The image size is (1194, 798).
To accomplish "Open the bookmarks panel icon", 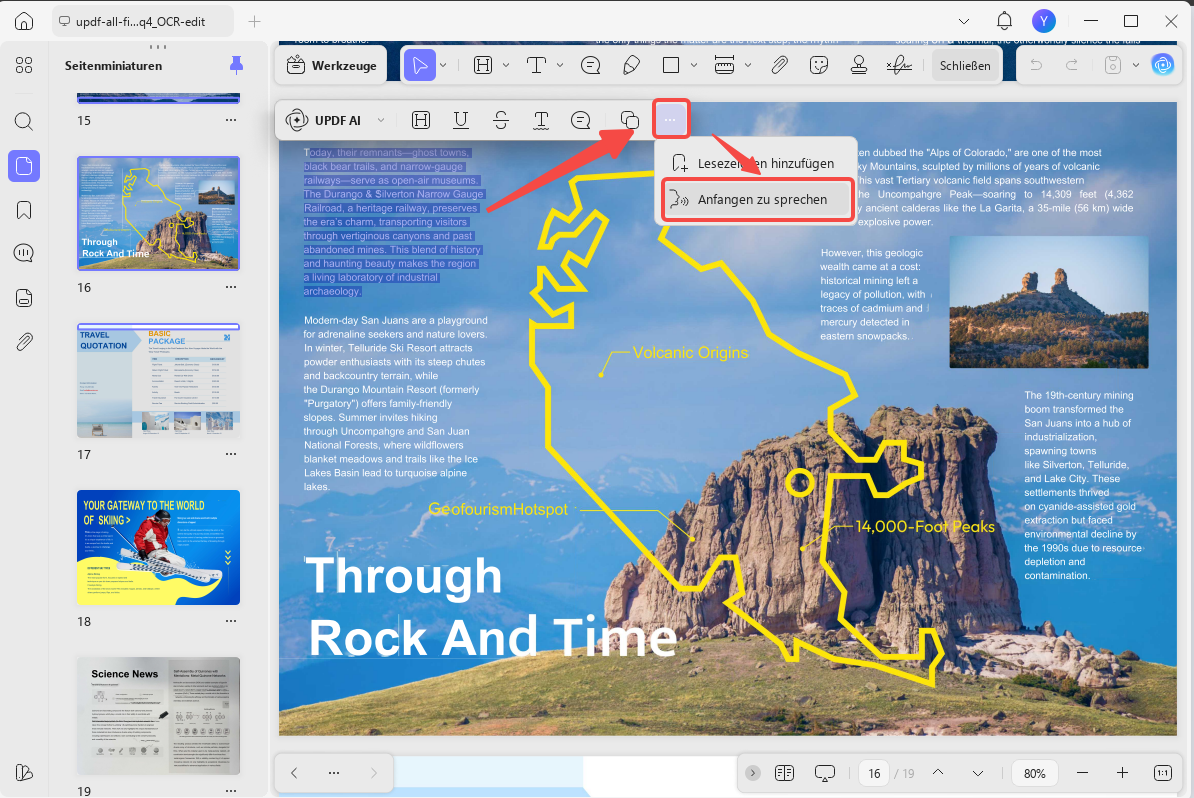I will pos(24,210).
